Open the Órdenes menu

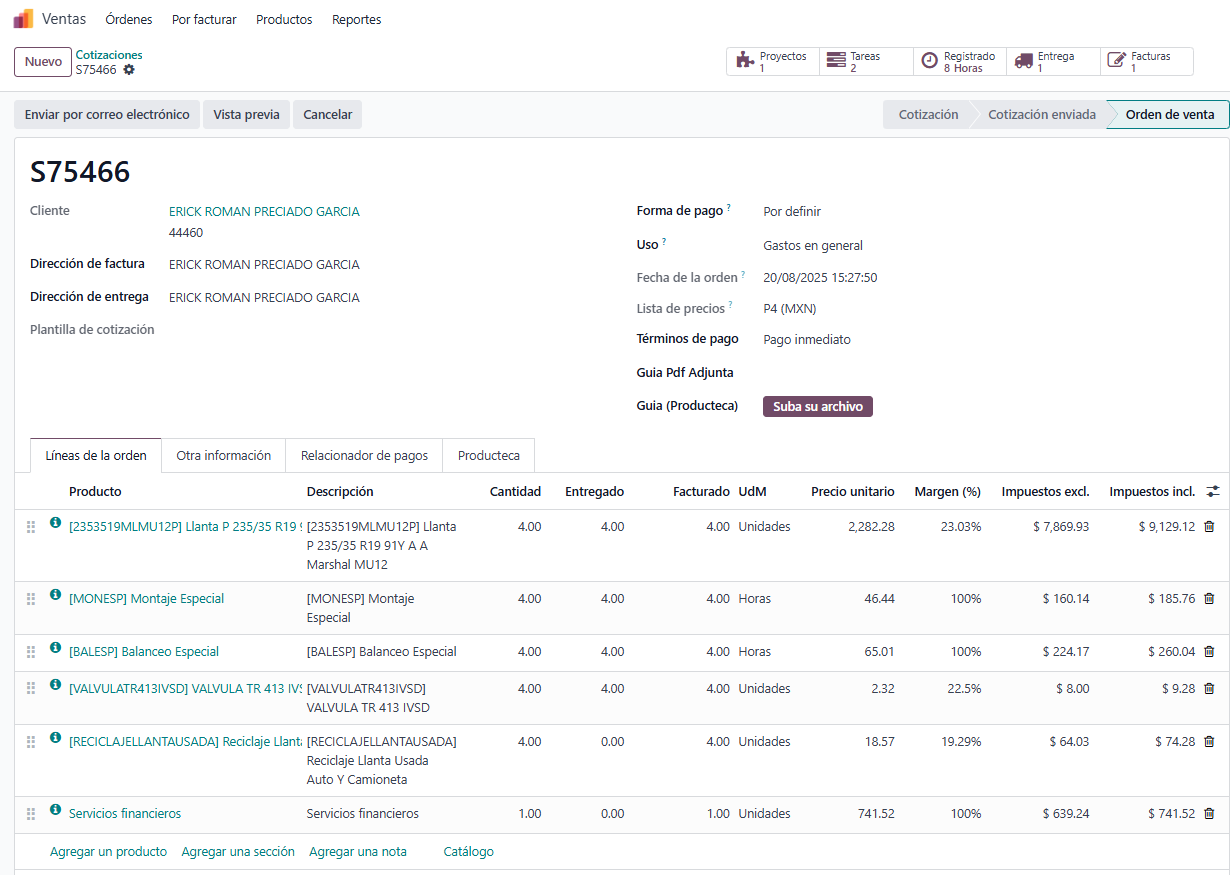(129, 20)
